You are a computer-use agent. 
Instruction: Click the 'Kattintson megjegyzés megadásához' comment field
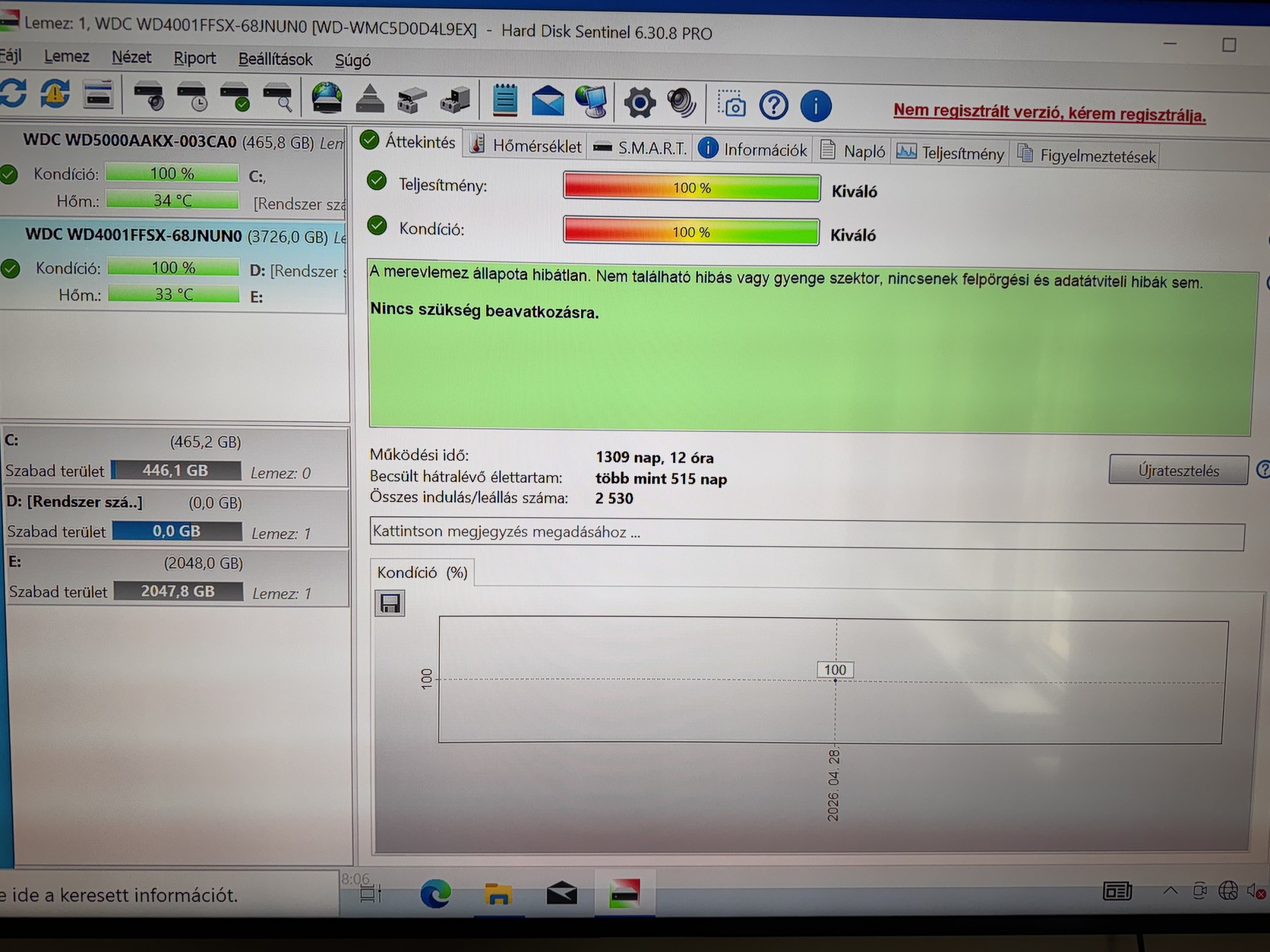pos(807,534)
